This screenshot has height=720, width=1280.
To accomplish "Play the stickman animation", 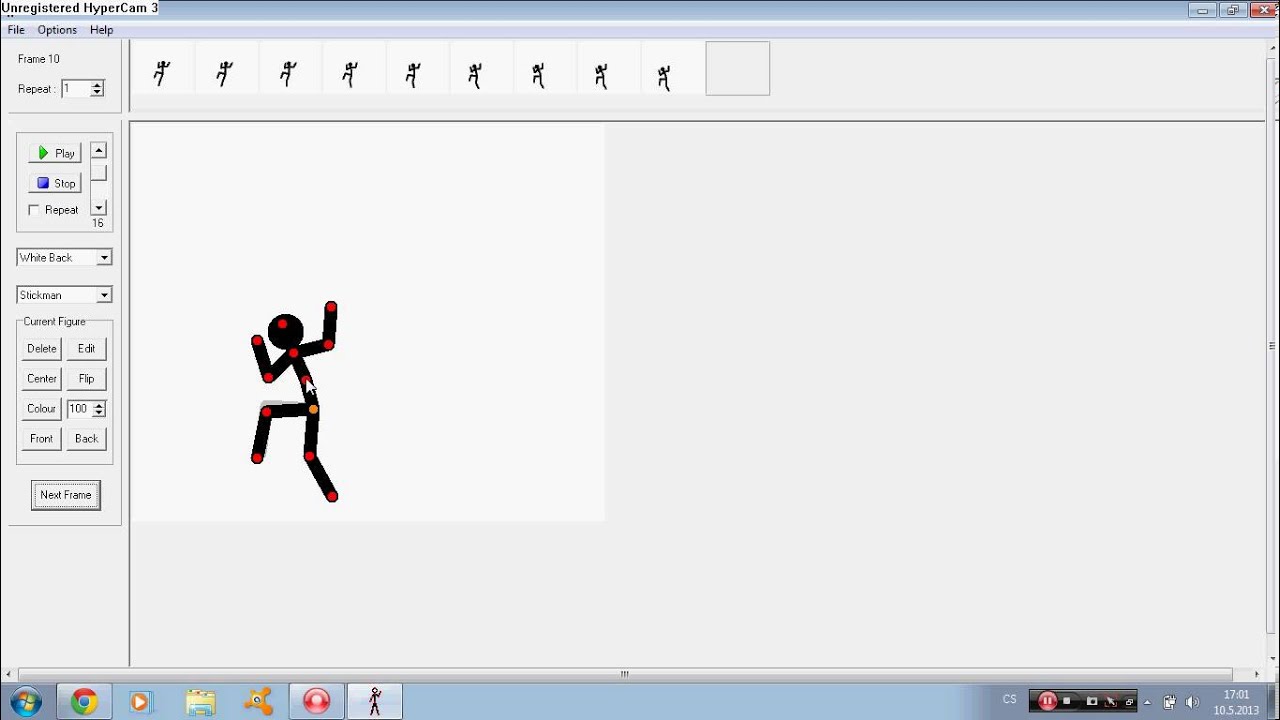I will point(55,153).
